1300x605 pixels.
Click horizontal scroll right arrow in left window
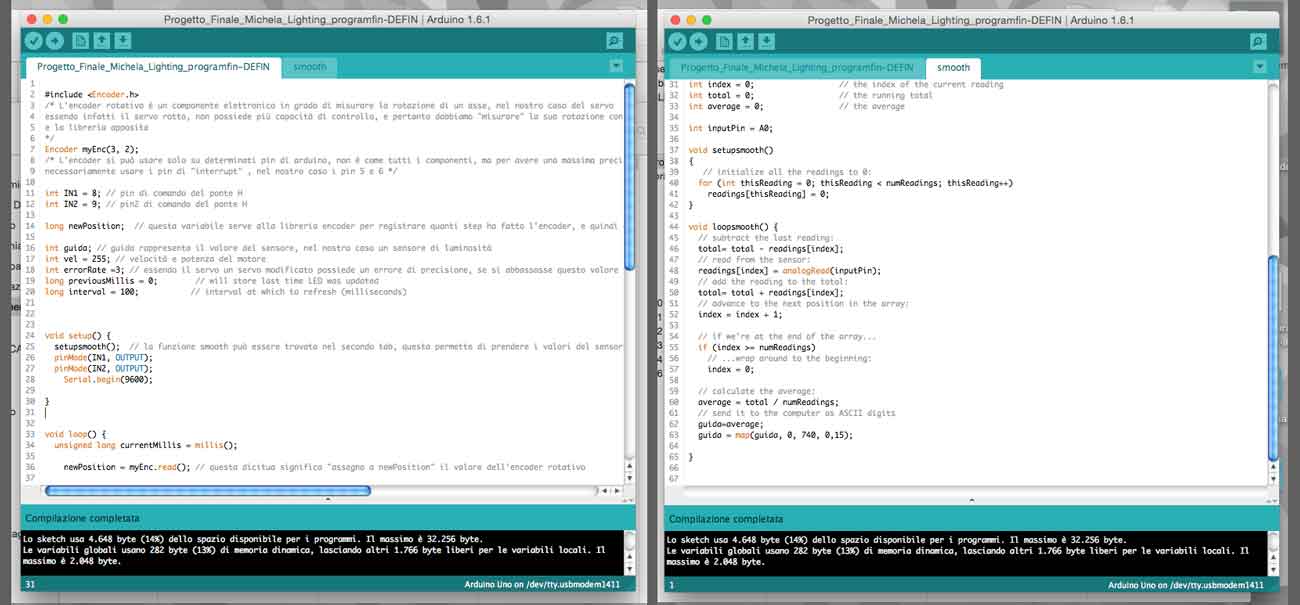pos(617,491)
